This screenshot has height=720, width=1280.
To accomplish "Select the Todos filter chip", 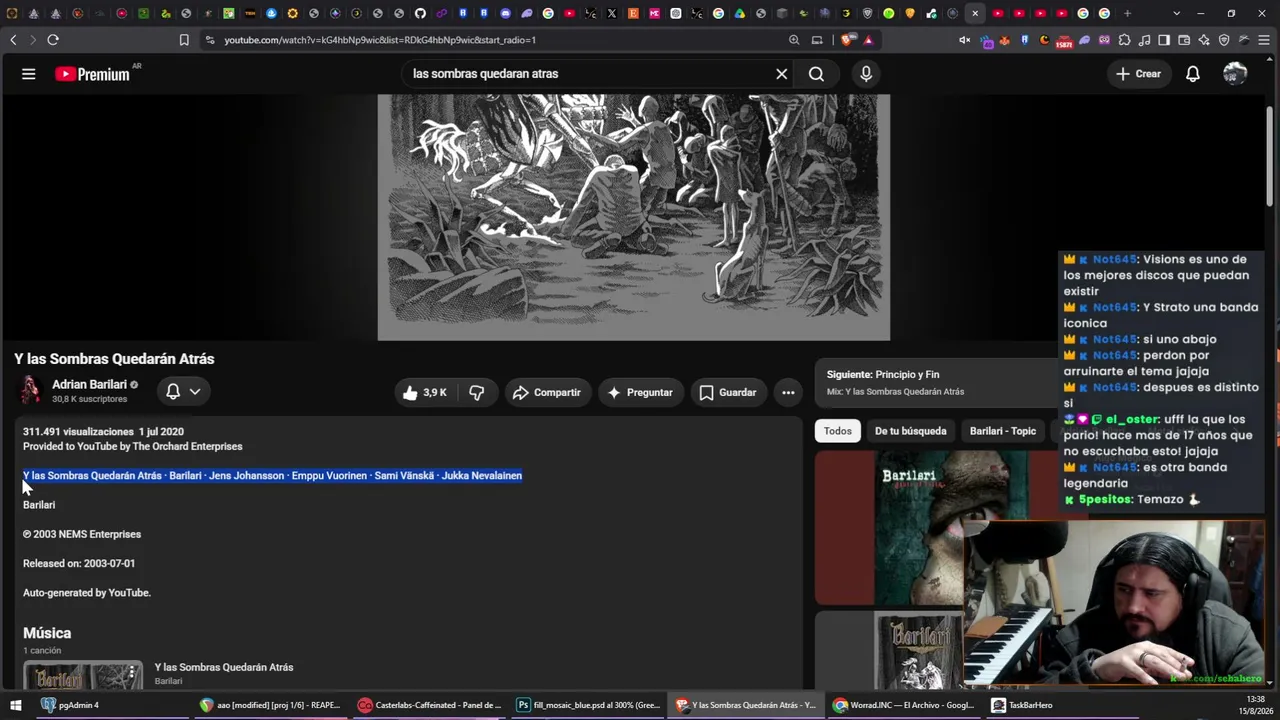I will tap(838, 431).
